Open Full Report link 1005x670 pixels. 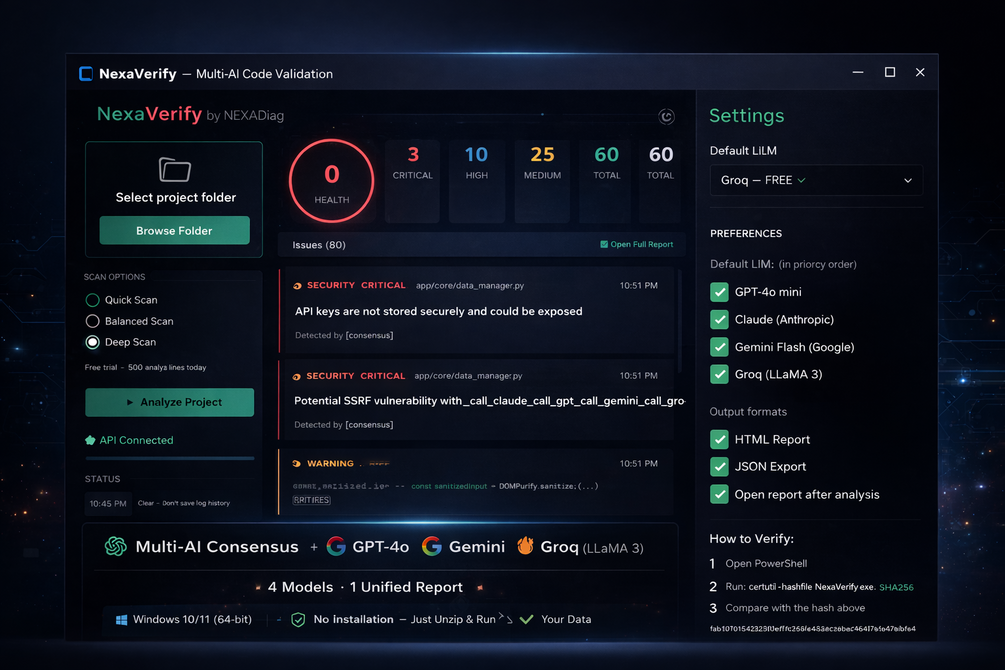pos(642,244)
